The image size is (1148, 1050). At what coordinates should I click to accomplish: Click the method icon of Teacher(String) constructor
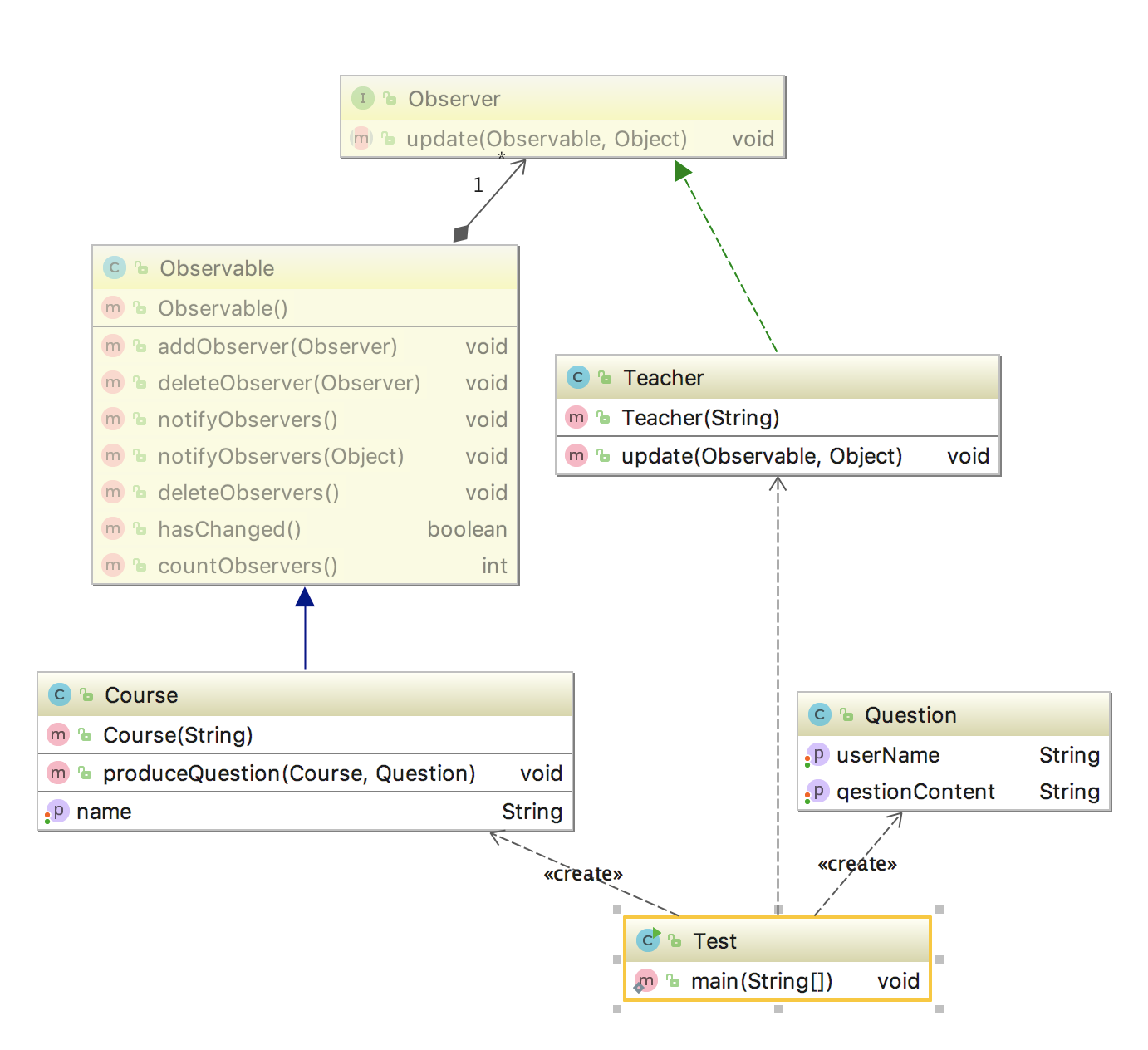click(576, 417)
